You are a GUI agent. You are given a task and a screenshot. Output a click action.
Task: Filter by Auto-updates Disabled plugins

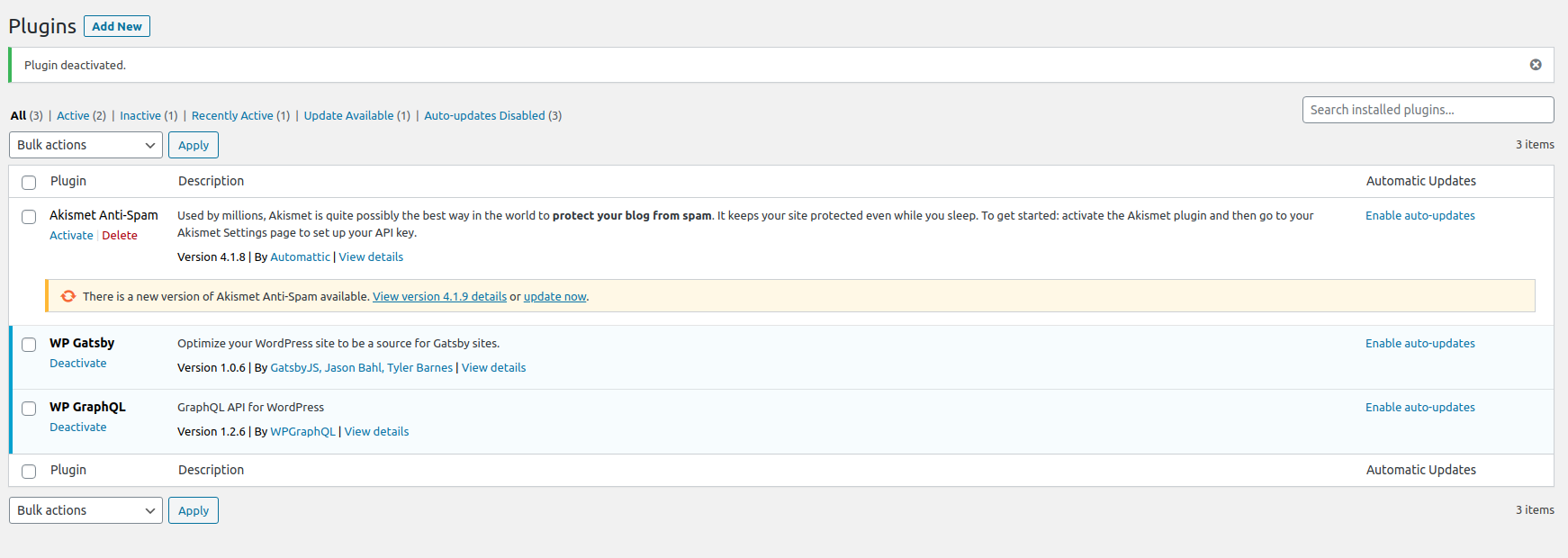click(484, 115)
